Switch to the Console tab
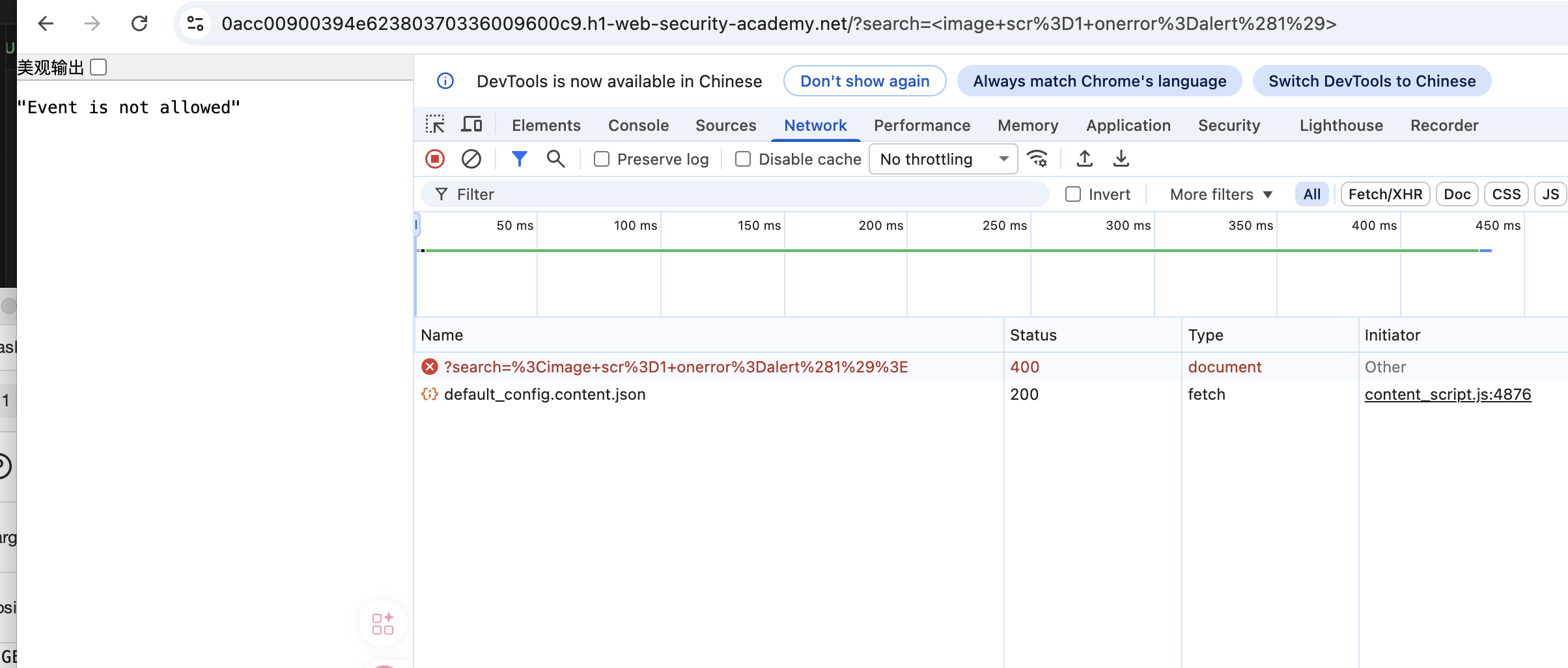The width and height of the screenshot is (1568, 668). pyautogui.click(x=638, y=125)
